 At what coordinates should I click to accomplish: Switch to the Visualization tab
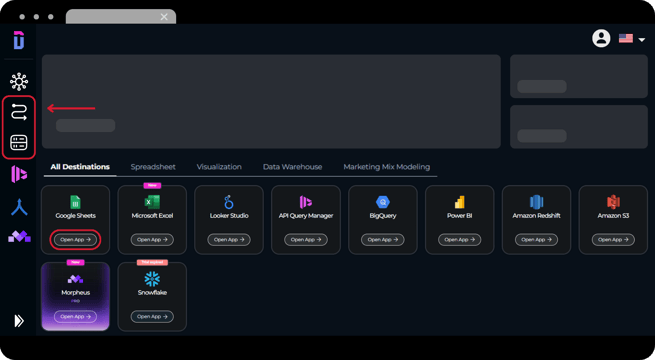click(219, 167)
